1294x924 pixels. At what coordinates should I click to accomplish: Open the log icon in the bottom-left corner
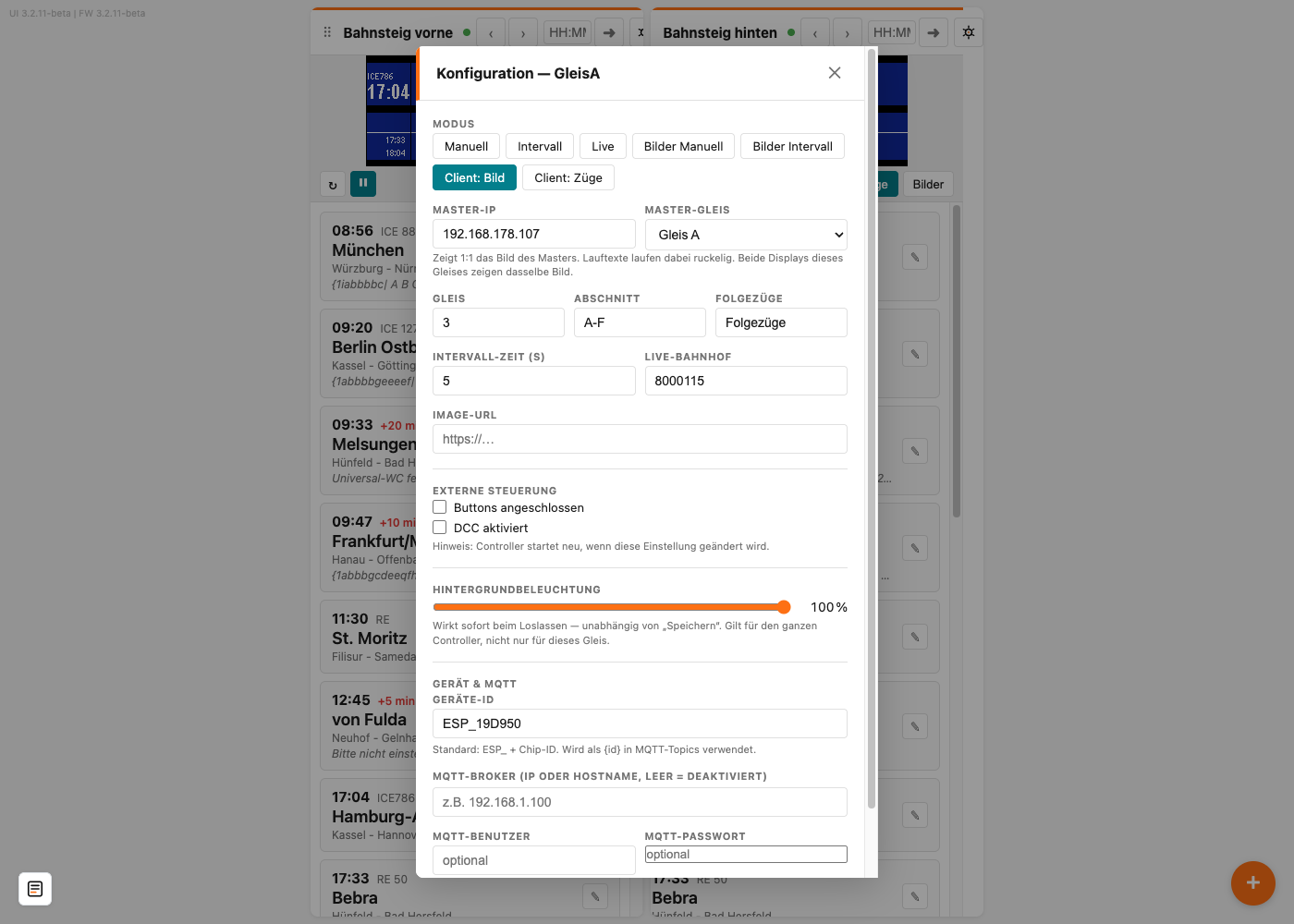coord(35,889)
